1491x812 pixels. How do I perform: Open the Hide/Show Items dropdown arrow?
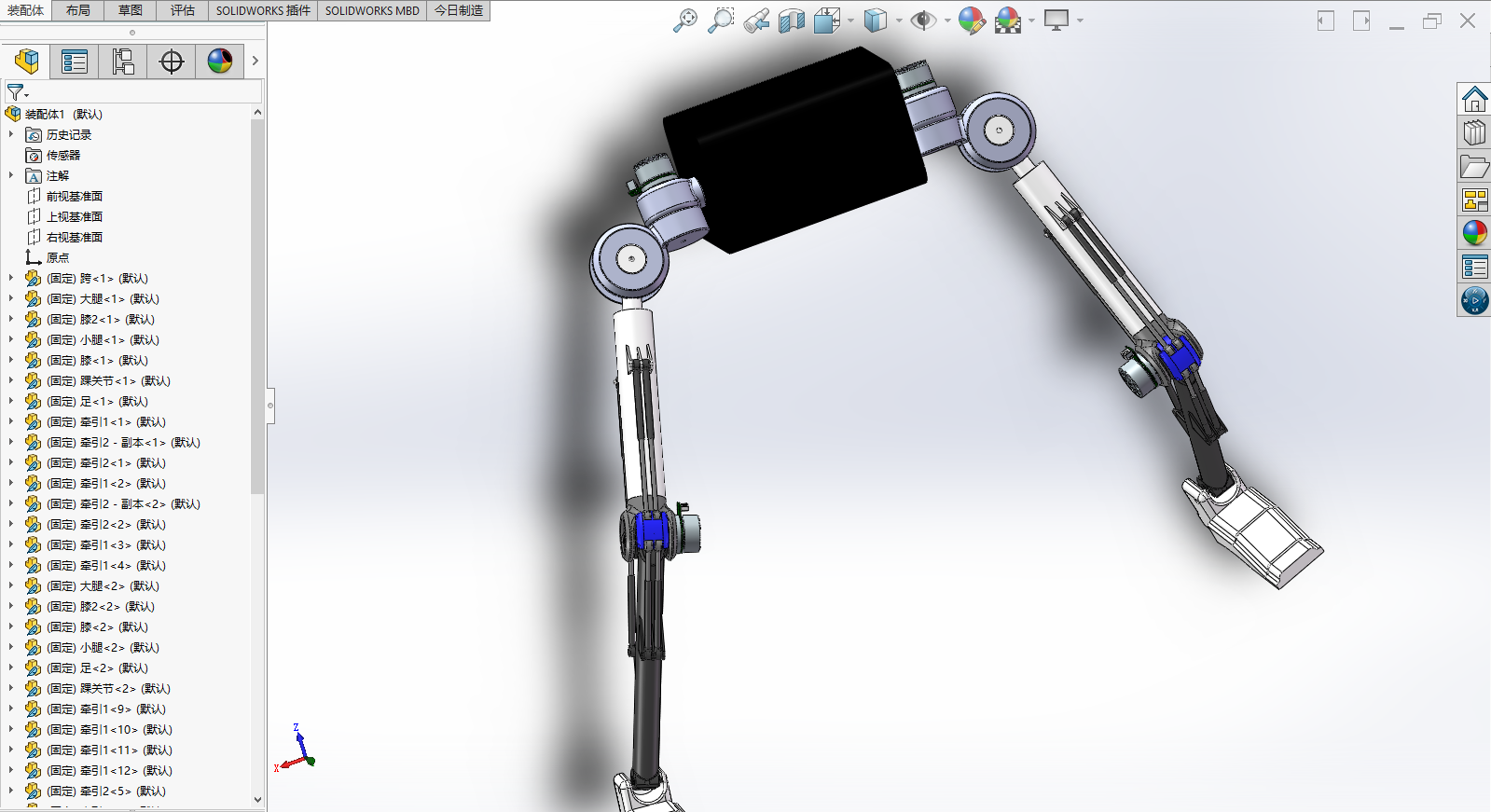click(x=947, y=21)
